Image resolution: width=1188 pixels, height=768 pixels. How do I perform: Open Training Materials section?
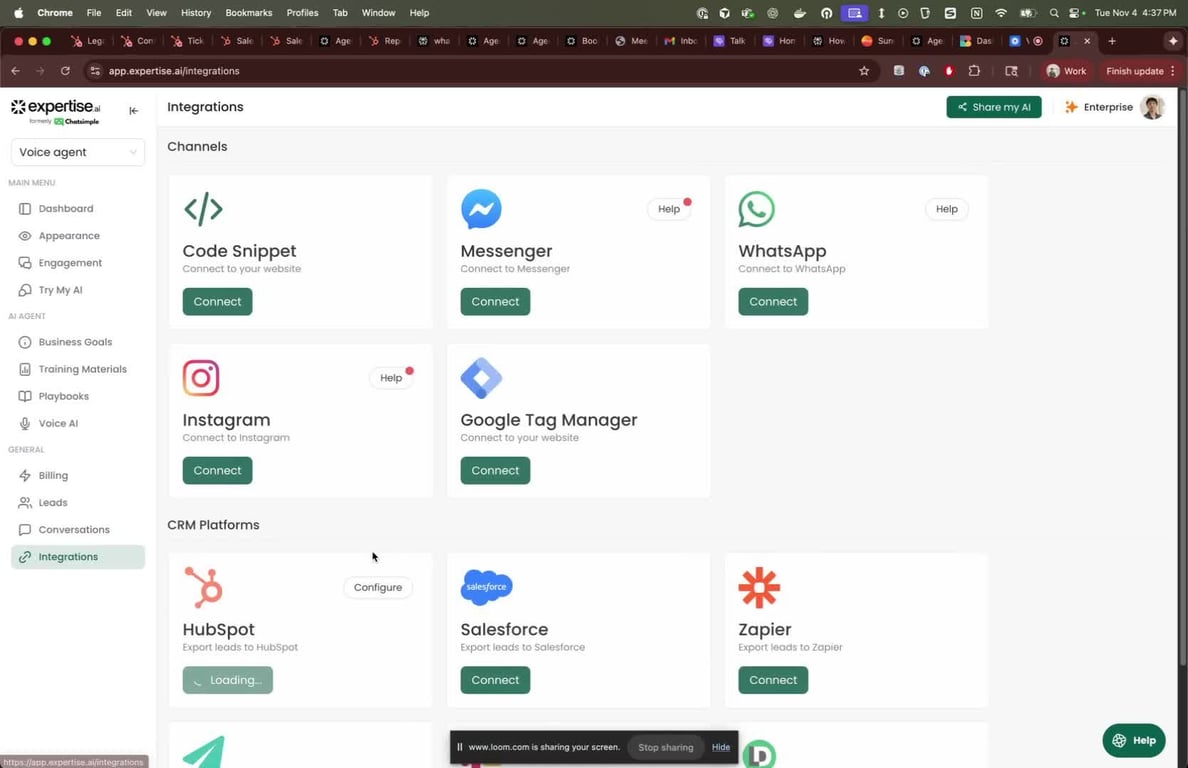click(82, 369)
